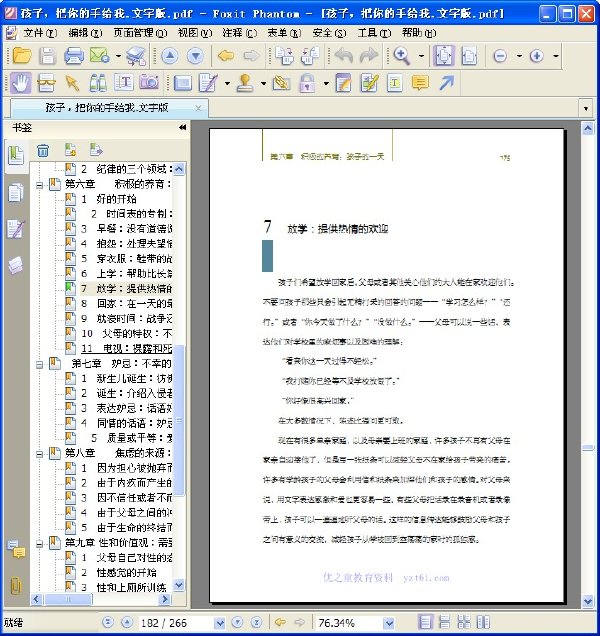Take a snapshot with the camera tool
The image size is (600, 636).
(x=149, y=83)
